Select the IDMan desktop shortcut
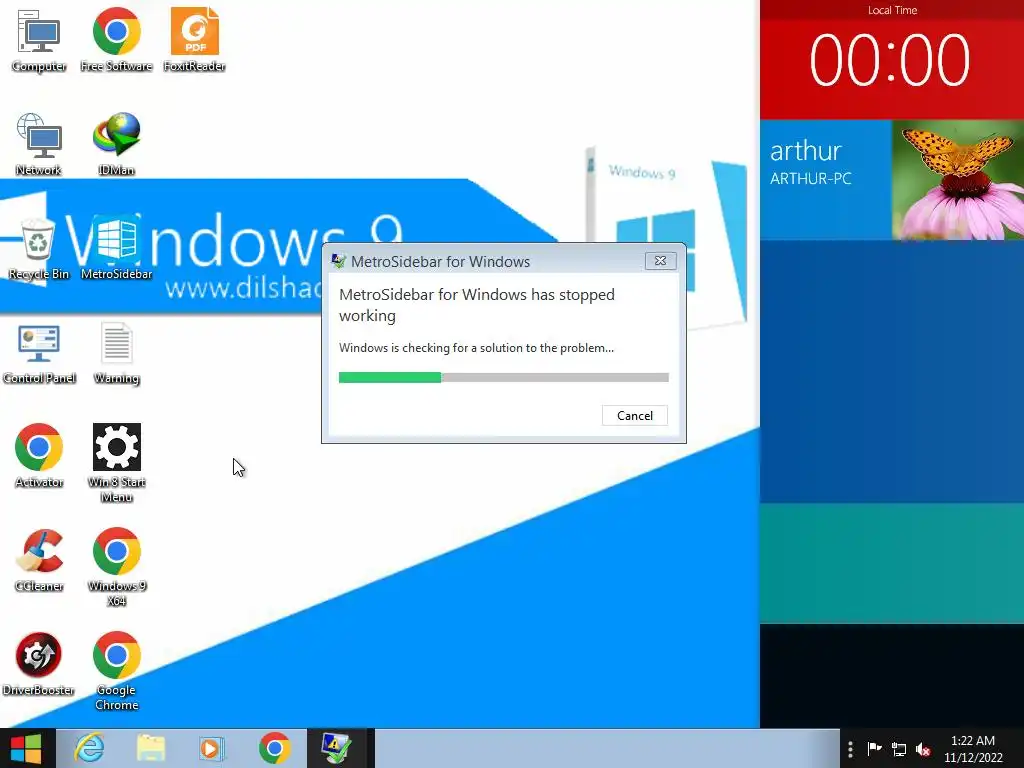Image resolution: width=1024 pixels, height=768 pixels. (x=116, y=144)
